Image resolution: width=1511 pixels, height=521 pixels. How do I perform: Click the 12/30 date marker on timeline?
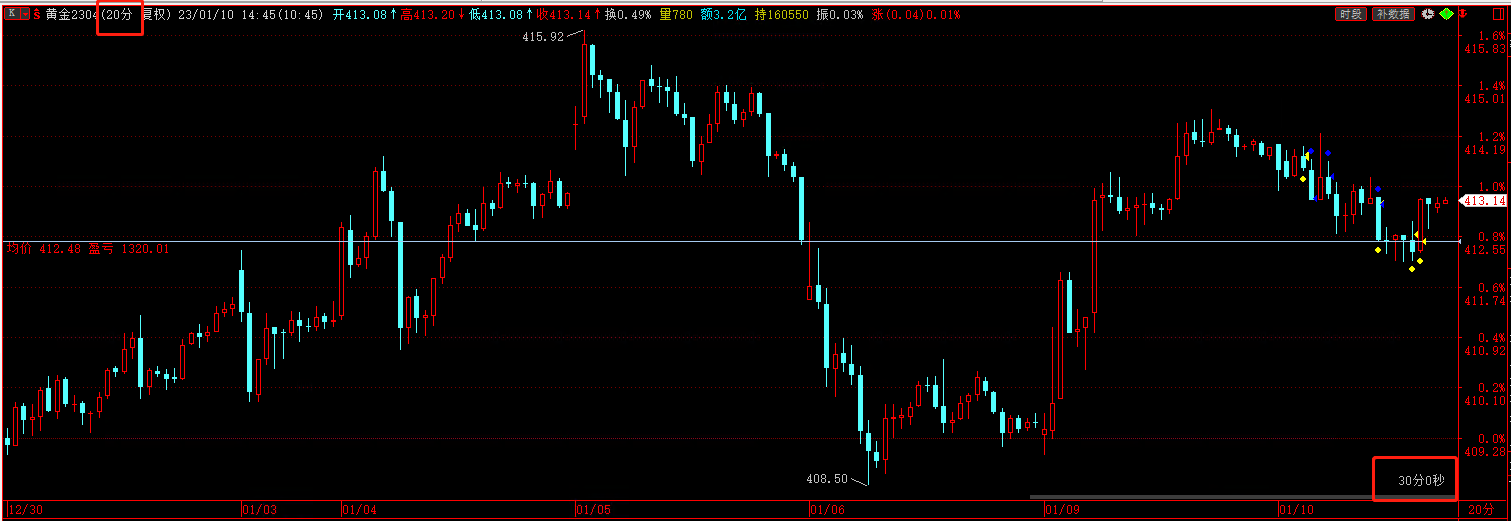25,510
